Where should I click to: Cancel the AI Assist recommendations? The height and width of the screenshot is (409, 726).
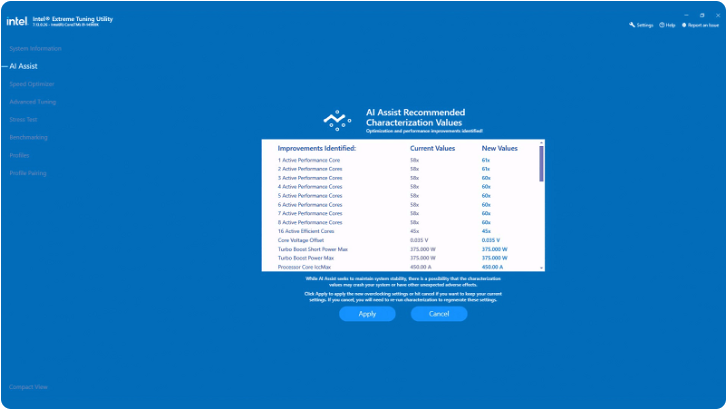point(439,314)
